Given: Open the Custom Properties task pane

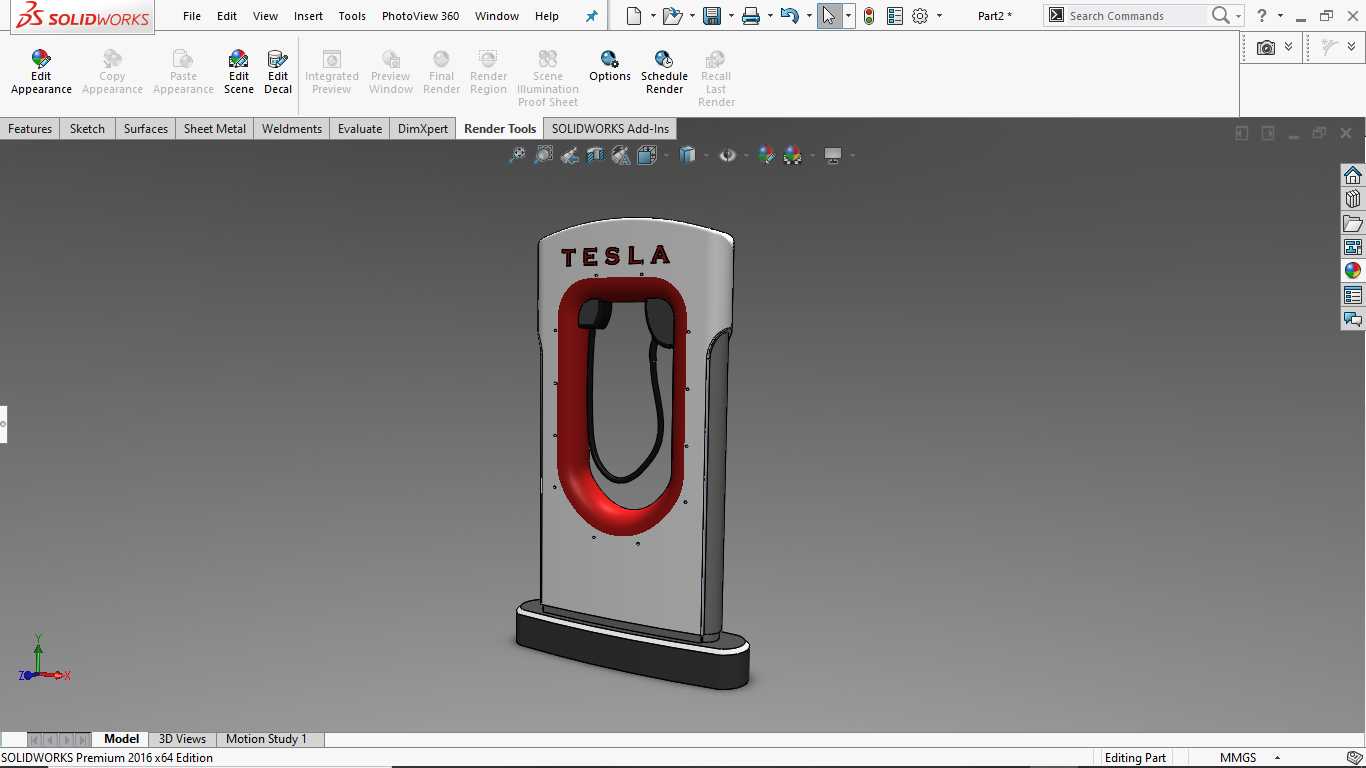Looking at the screenshot, I should pyautogui.click(x=1353, y=295).
